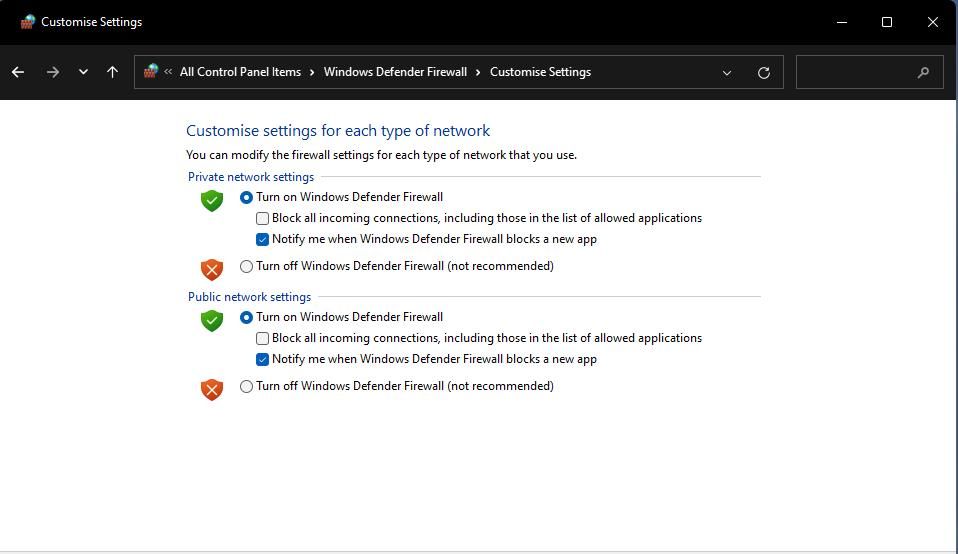The height and width of the screenshot is (554, 958).
Task: Click the Refresh icon in address bar
Action: (764, 72)
